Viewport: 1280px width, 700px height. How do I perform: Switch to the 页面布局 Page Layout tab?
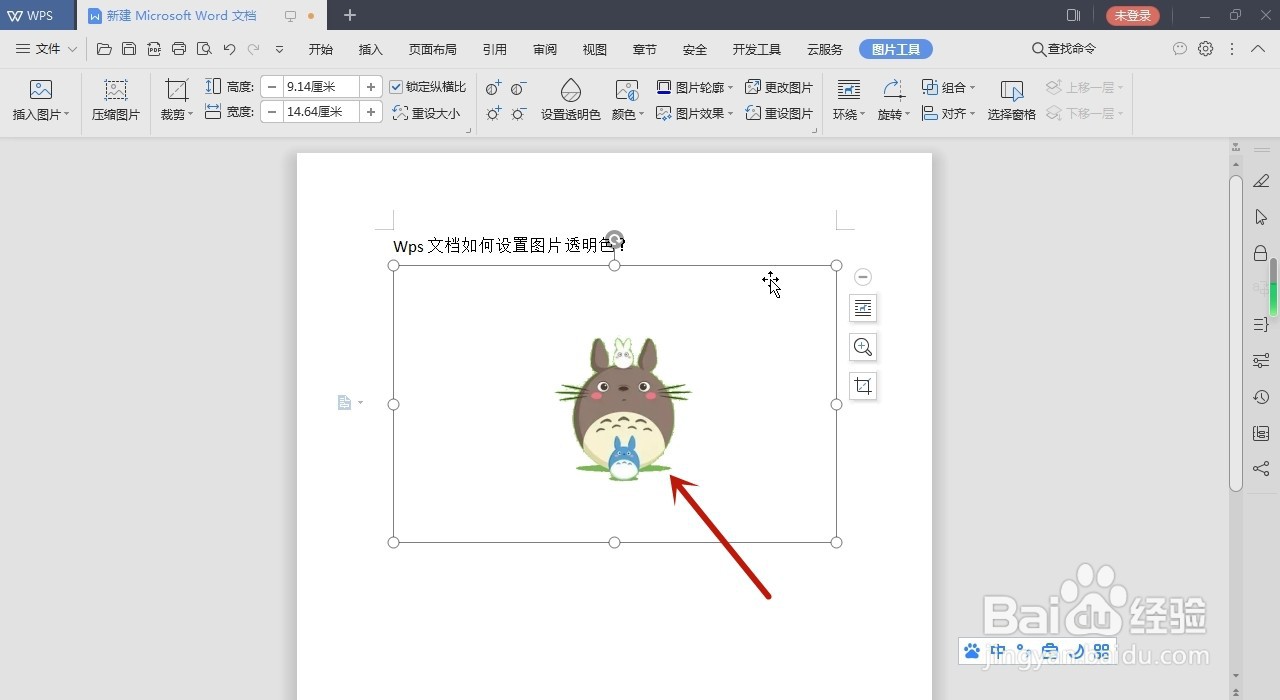pos(433,49)
